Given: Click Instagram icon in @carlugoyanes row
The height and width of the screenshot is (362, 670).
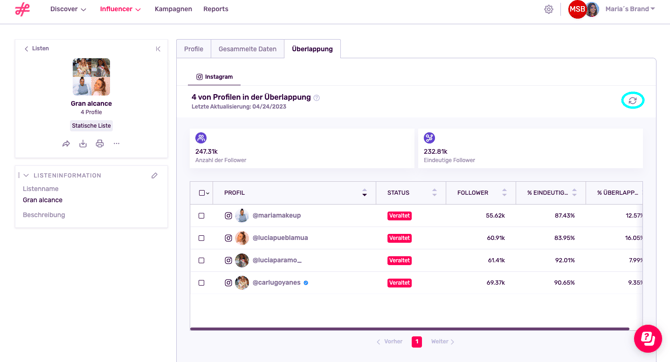Looking at the screenshot, I should tap(228, 283).
